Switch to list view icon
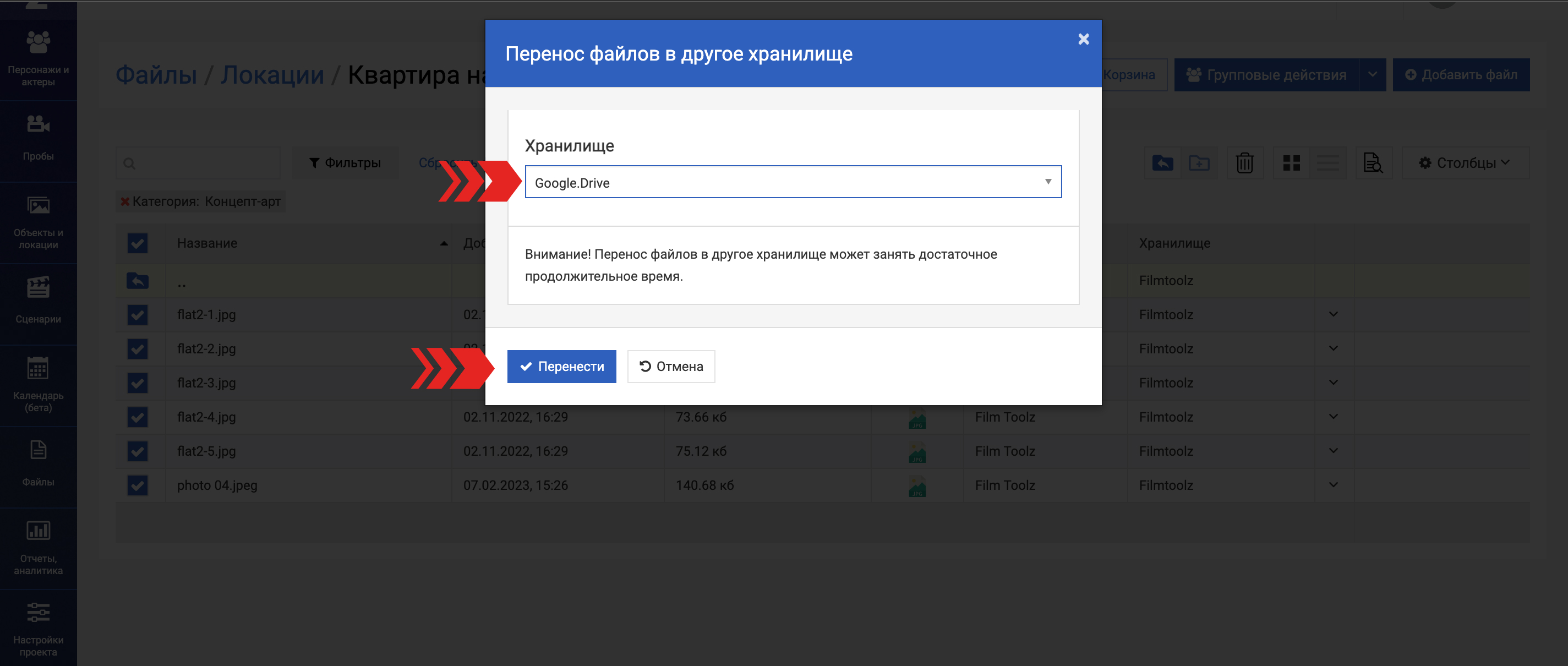The width and height of the screenshot is (1568, 666). 1327,162
